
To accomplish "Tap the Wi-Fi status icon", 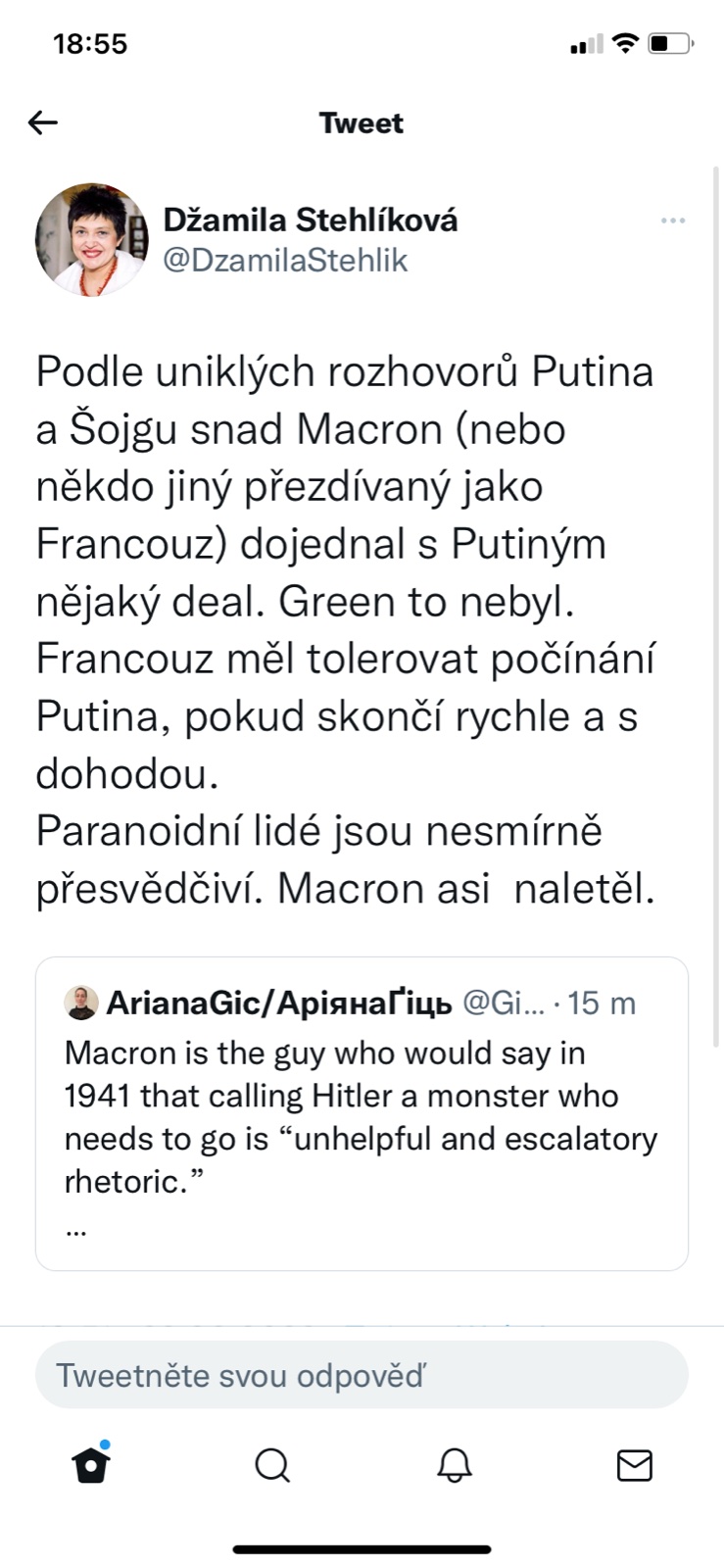I will click(x=624, y=43).
